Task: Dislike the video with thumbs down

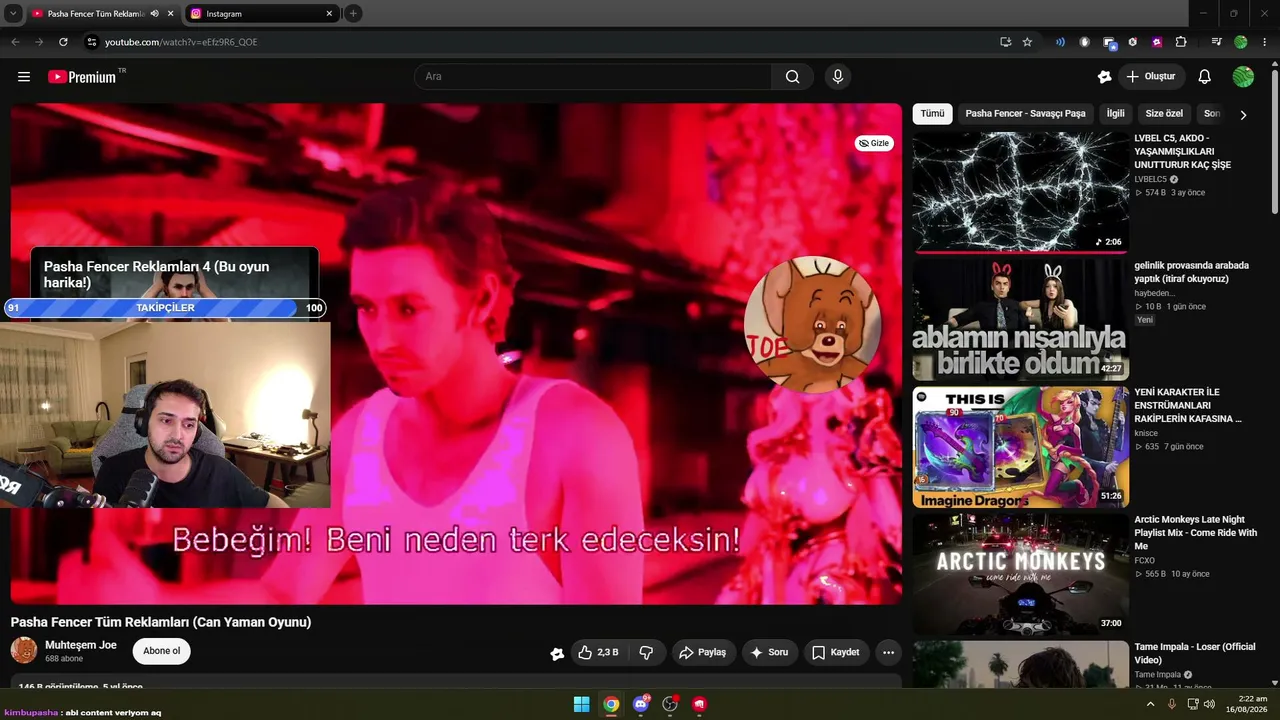Action: point(646,652)
